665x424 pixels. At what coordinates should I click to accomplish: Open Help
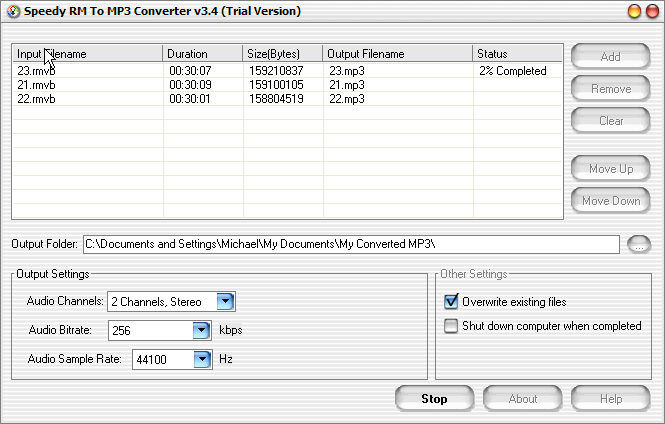[610, 399]
